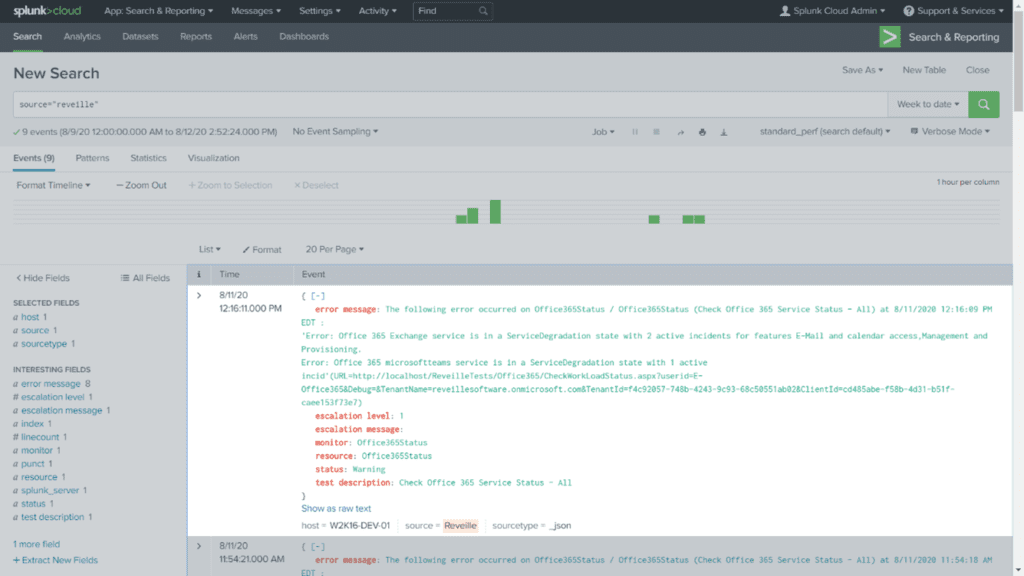Switch to the Visualization tab
This screenshot has height=576, width=1024.
click(x=214, y=158)
